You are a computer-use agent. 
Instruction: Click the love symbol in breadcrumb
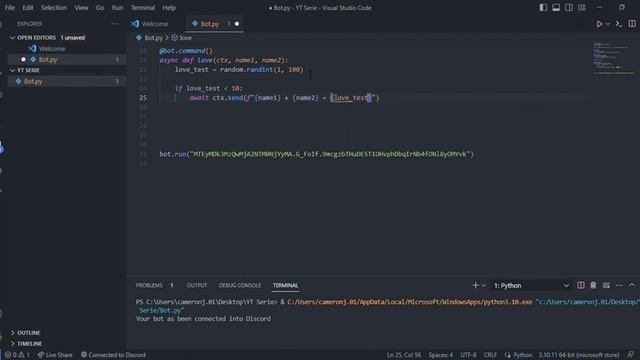[x=182, y=38]
